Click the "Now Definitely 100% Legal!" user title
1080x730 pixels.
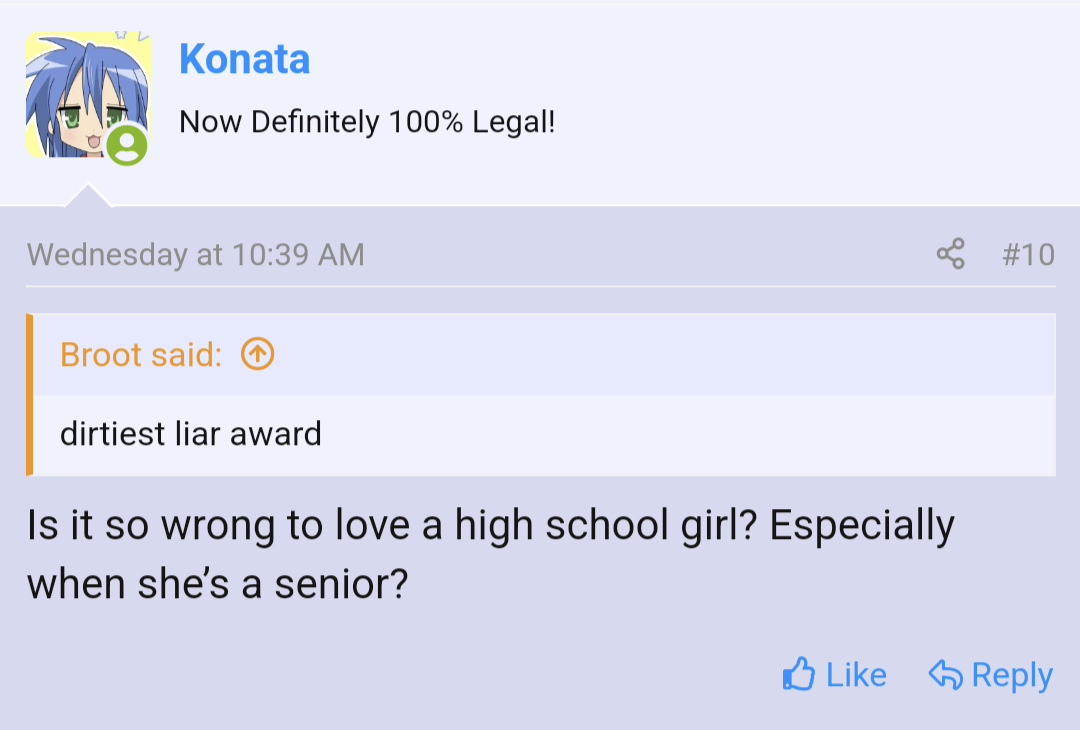[366, 123]
